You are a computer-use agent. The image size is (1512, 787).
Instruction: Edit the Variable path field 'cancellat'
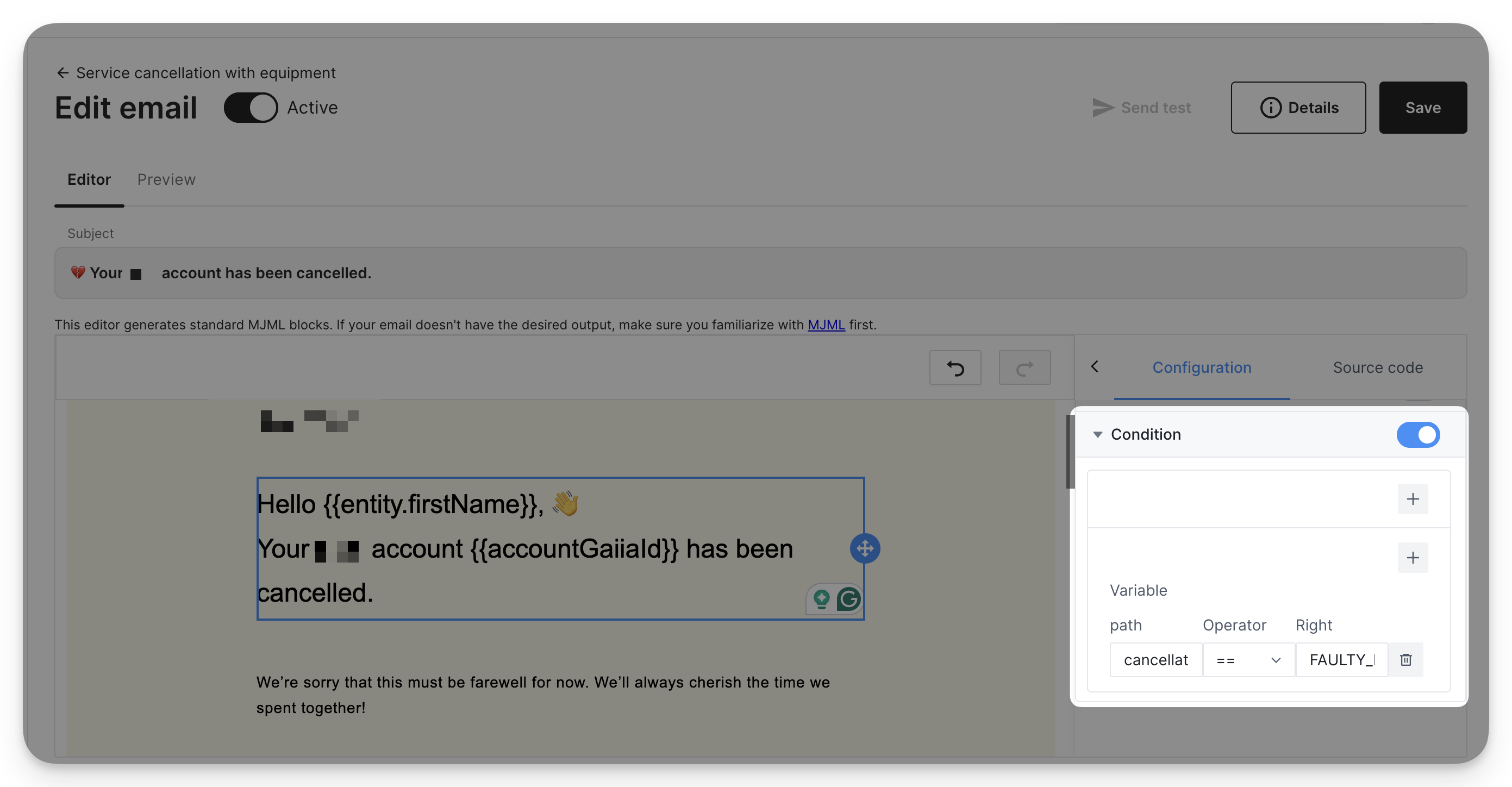click(x=1155, y=660)
